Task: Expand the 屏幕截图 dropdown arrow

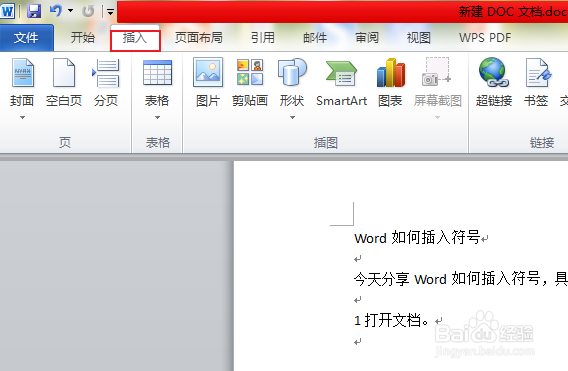Action: (x=438, y=117)
